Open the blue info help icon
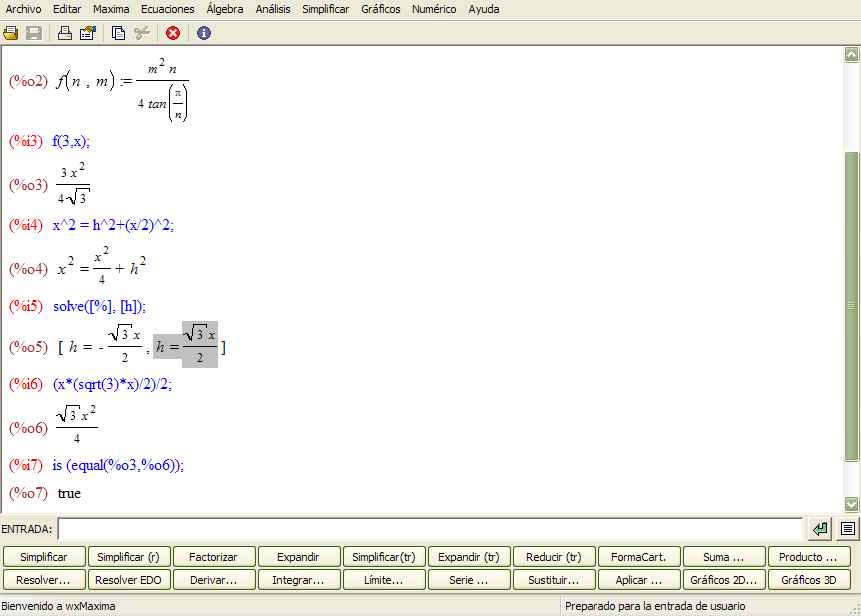Image resolution: width=861 pixels, height=616 pixels. 204,33
